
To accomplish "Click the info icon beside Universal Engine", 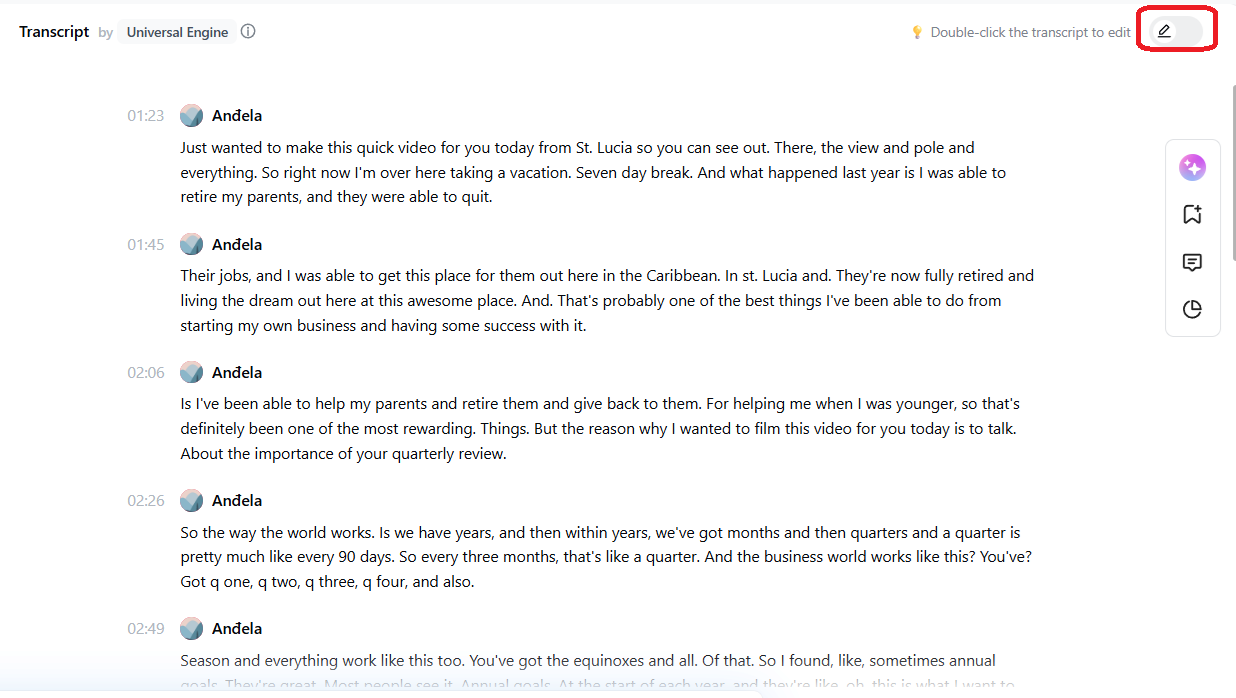I will coord(248,31).
